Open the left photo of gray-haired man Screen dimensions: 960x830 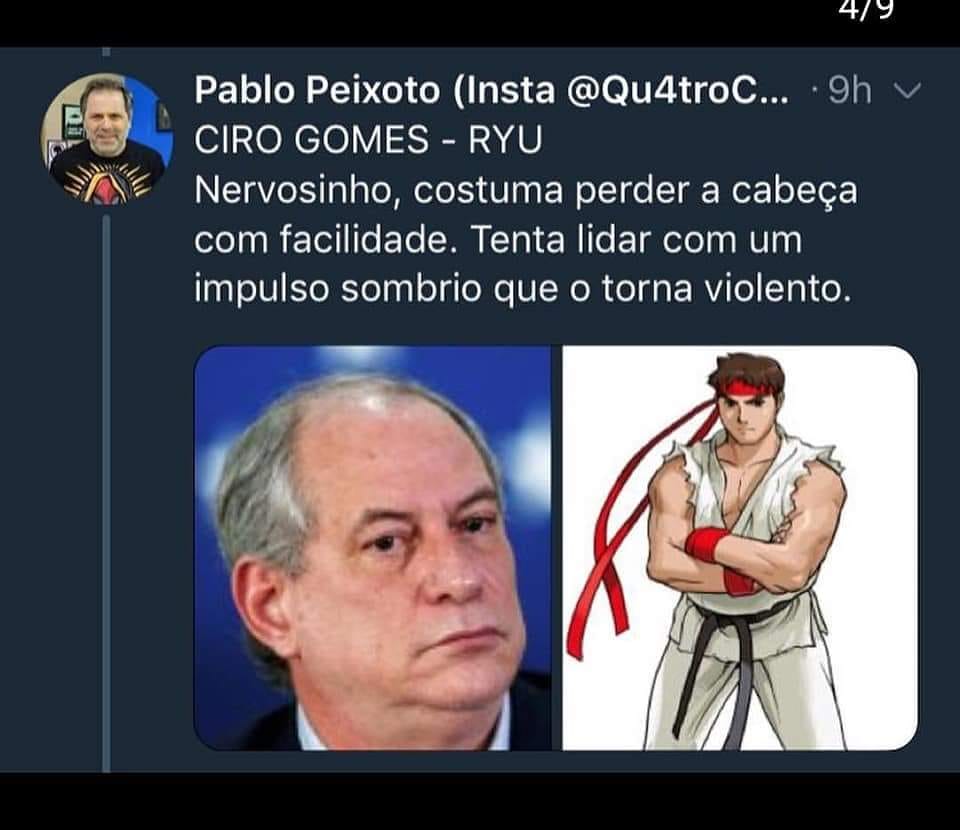(x=373, y=548)
